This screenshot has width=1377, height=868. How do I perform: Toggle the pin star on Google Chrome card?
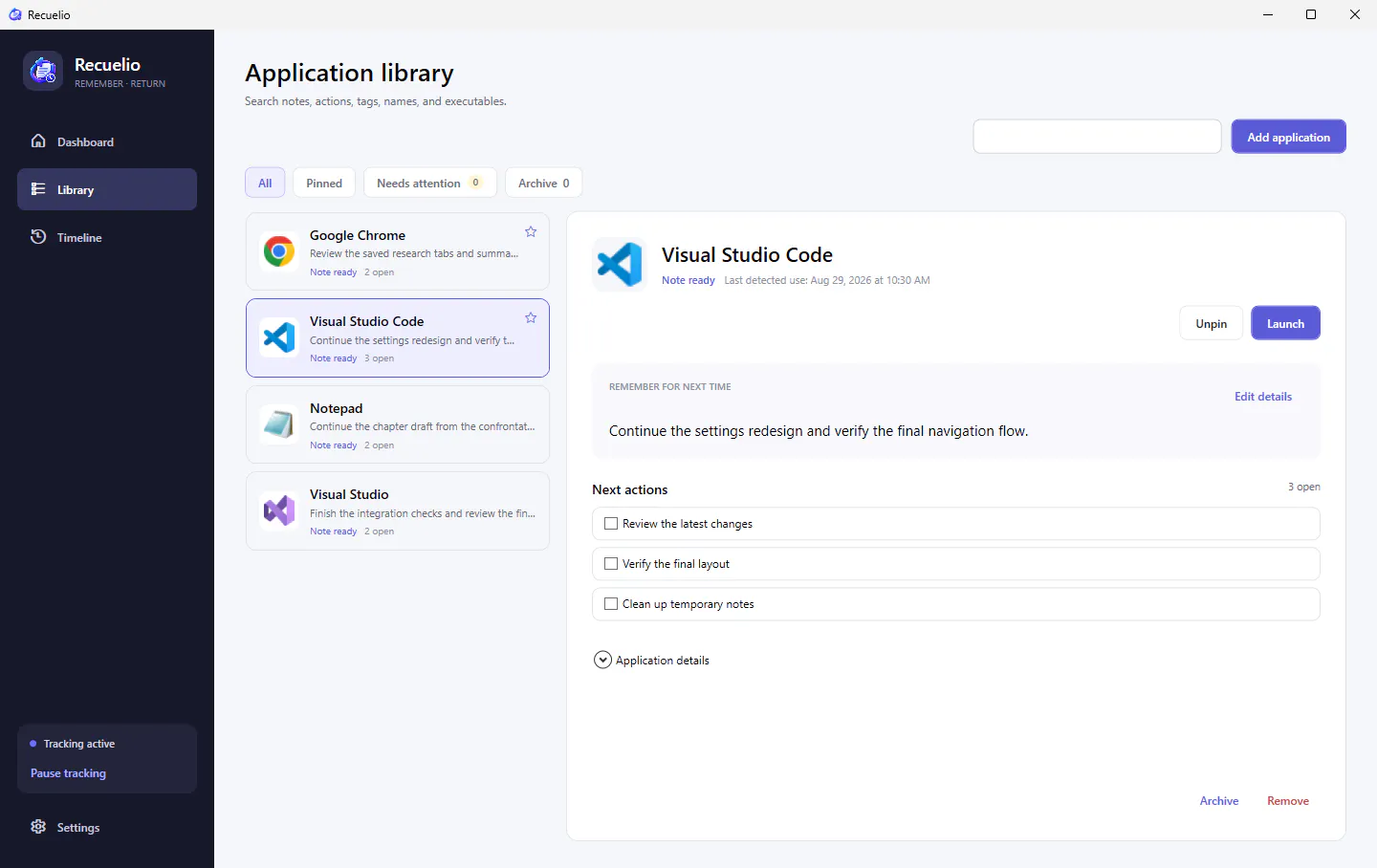[531, 232]
